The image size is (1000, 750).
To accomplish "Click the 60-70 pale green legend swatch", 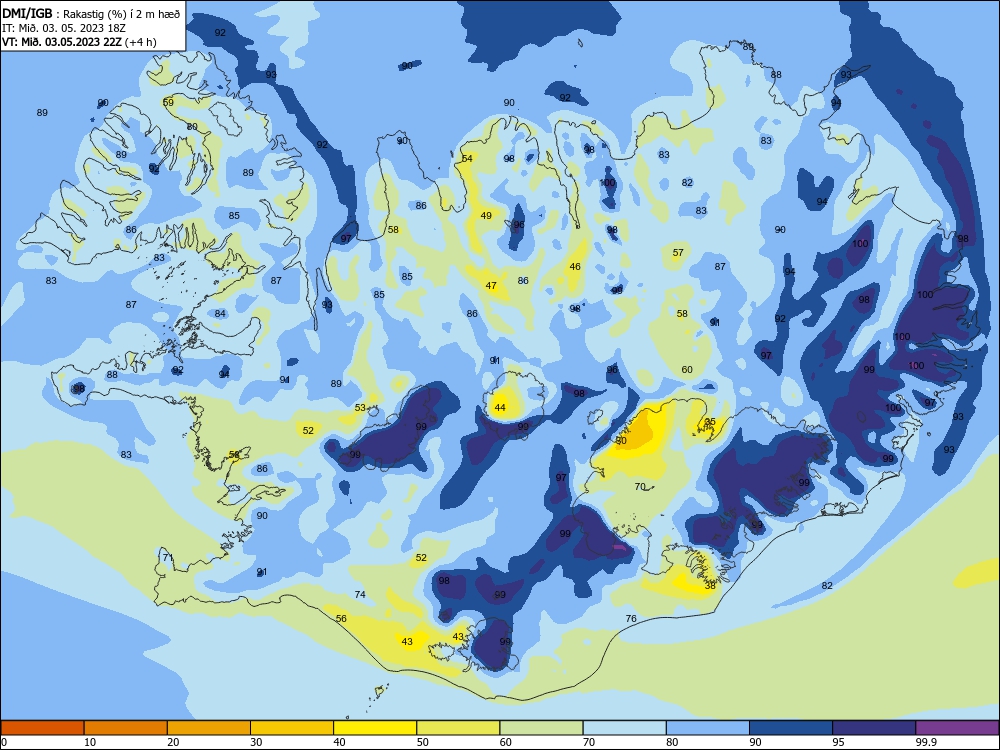I will 541,728.
